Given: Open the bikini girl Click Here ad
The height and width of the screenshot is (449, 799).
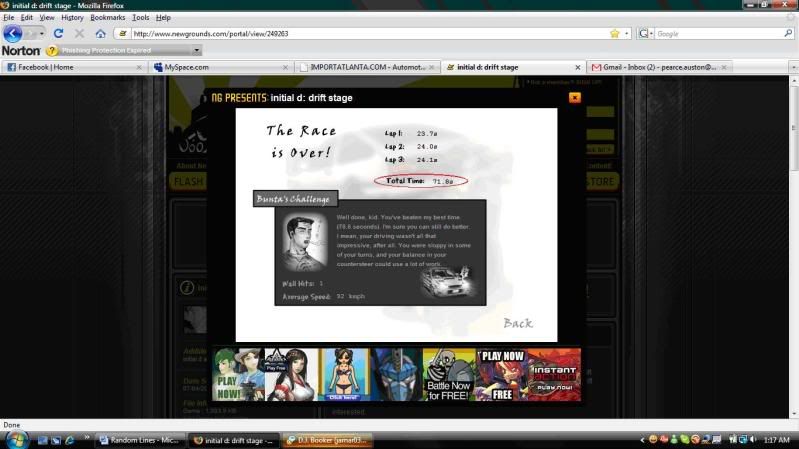Looking at the screenshot, I should [343, 375].
